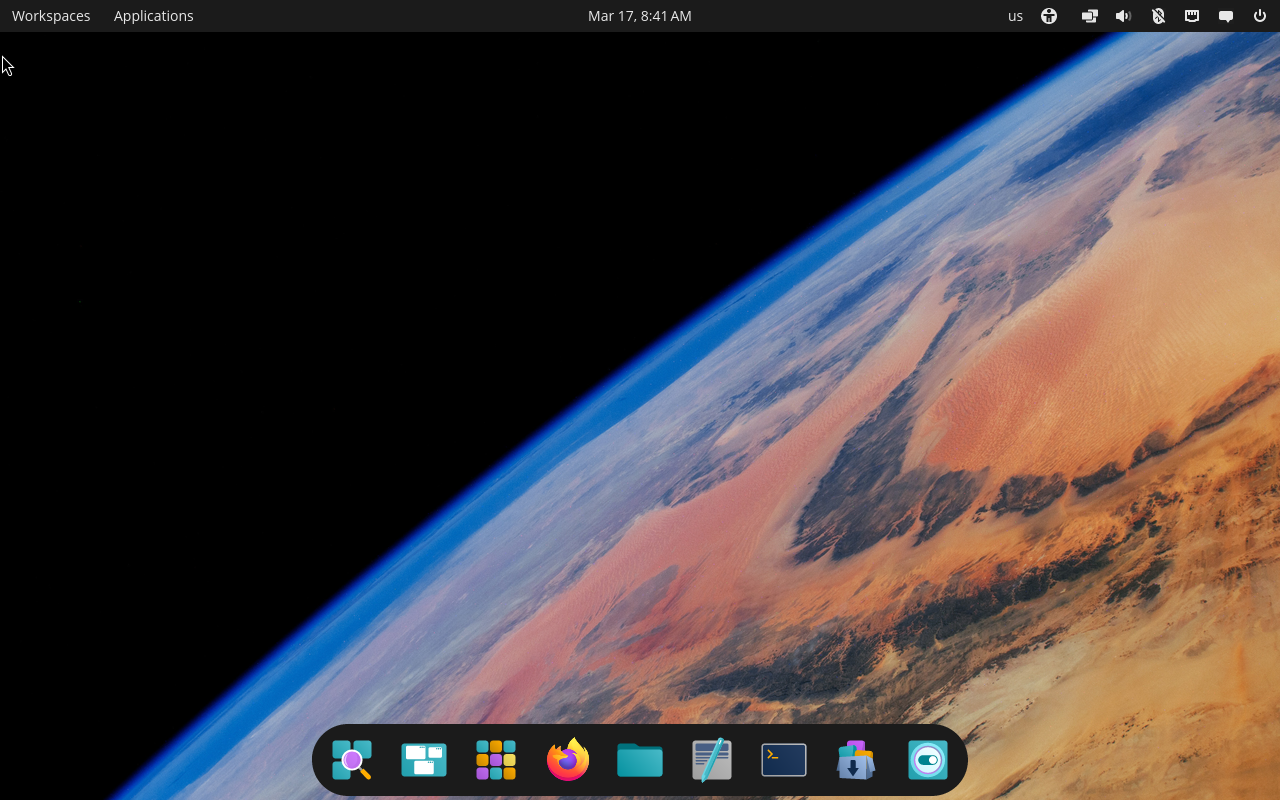
Task: Open the wired network icon
Action: pyautogui.click(x=1192, y=16)
